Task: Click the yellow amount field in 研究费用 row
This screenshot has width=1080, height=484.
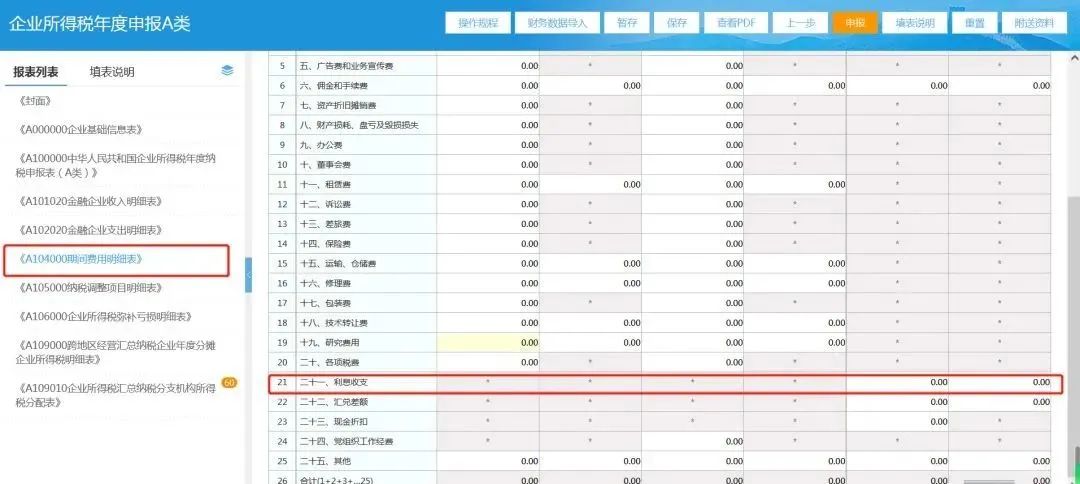Action: pos(488,342)
